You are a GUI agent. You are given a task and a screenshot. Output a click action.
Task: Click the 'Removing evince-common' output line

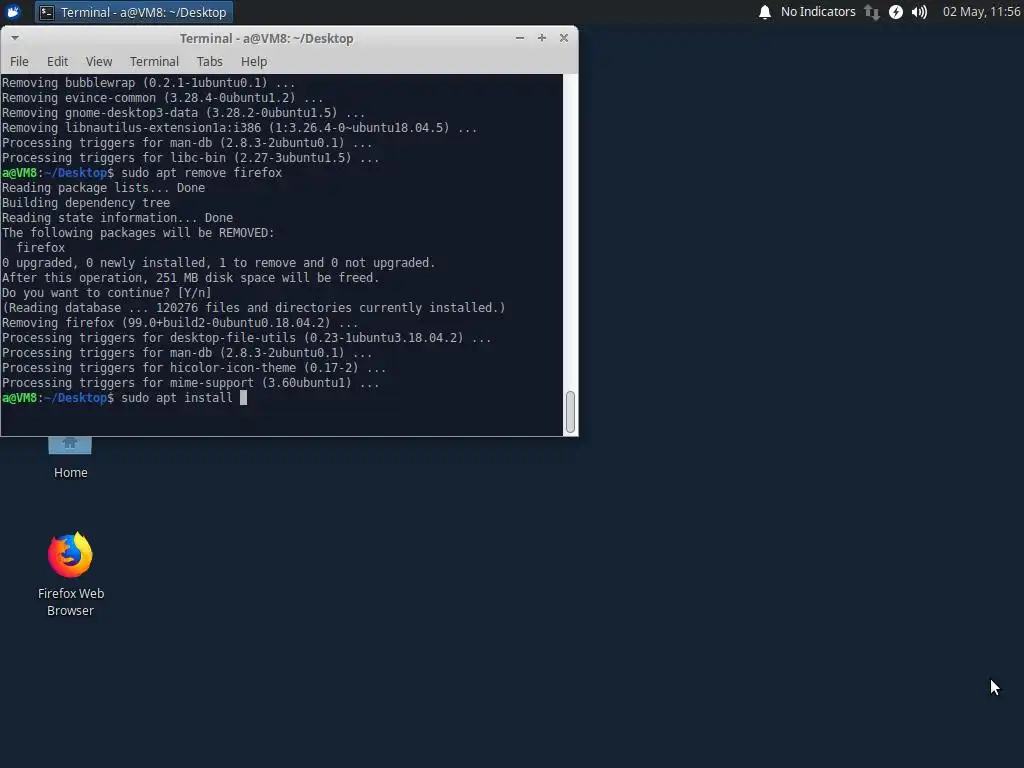point(162,98)
